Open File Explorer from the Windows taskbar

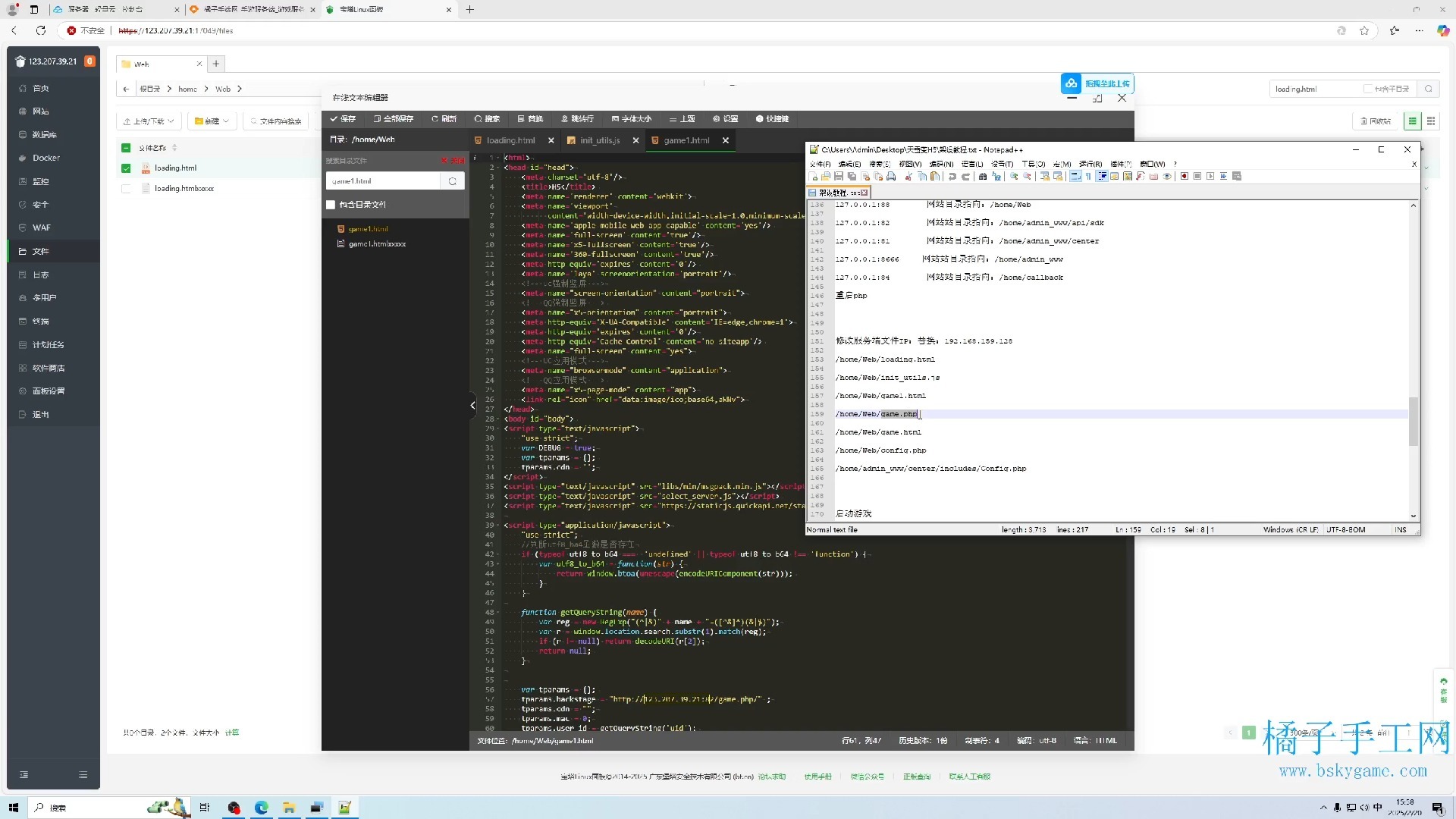pos(289,808)
